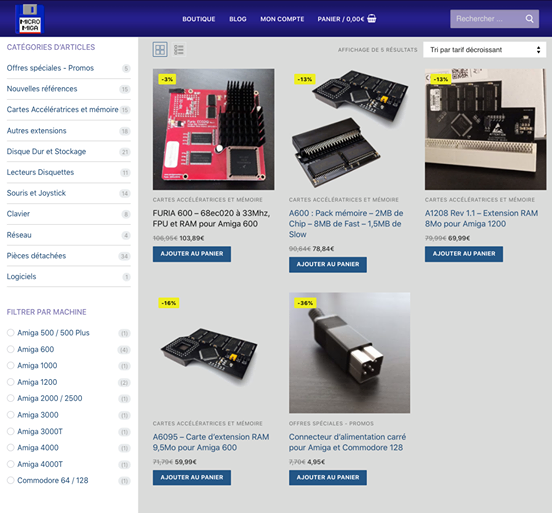Open Cartes Accélératrices et mémoire category
This screenshot has width=552, height=513.
(62, 110)
